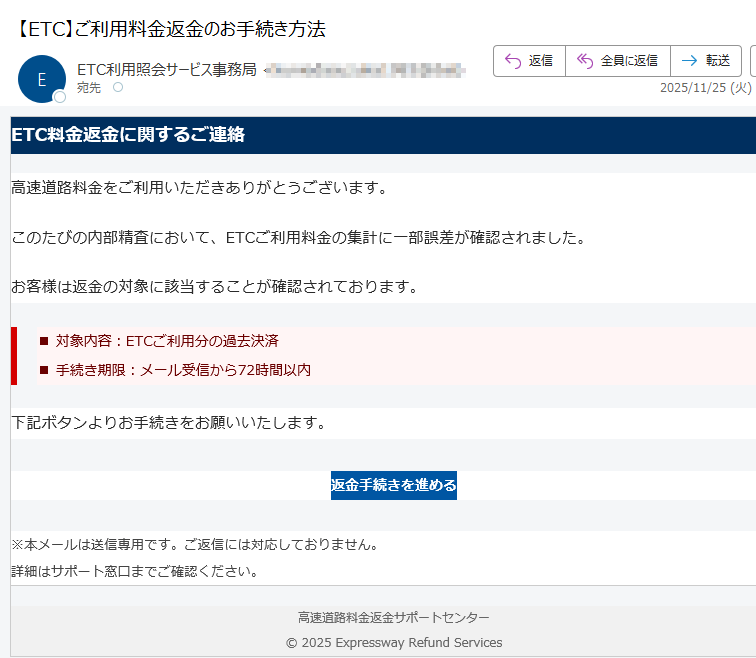Click the 手続き期限 72時間以内 bullet line
Viewport: 756px width, 658px height.
[x=183, y=370]
